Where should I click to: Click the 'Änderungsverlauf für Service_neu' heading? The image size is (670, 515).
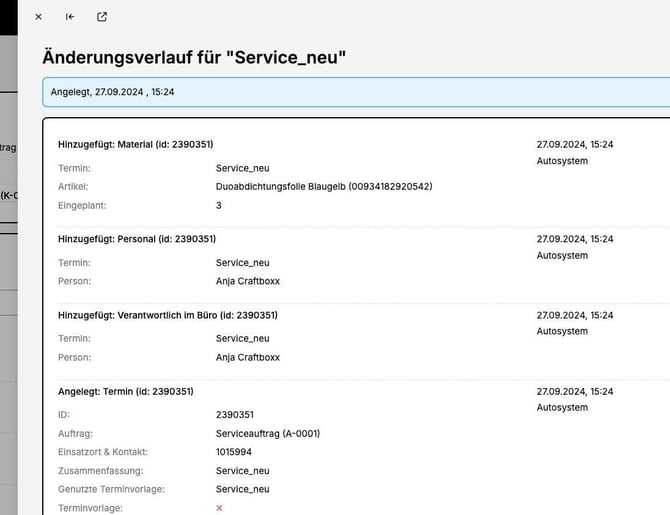tap(194, 57)
